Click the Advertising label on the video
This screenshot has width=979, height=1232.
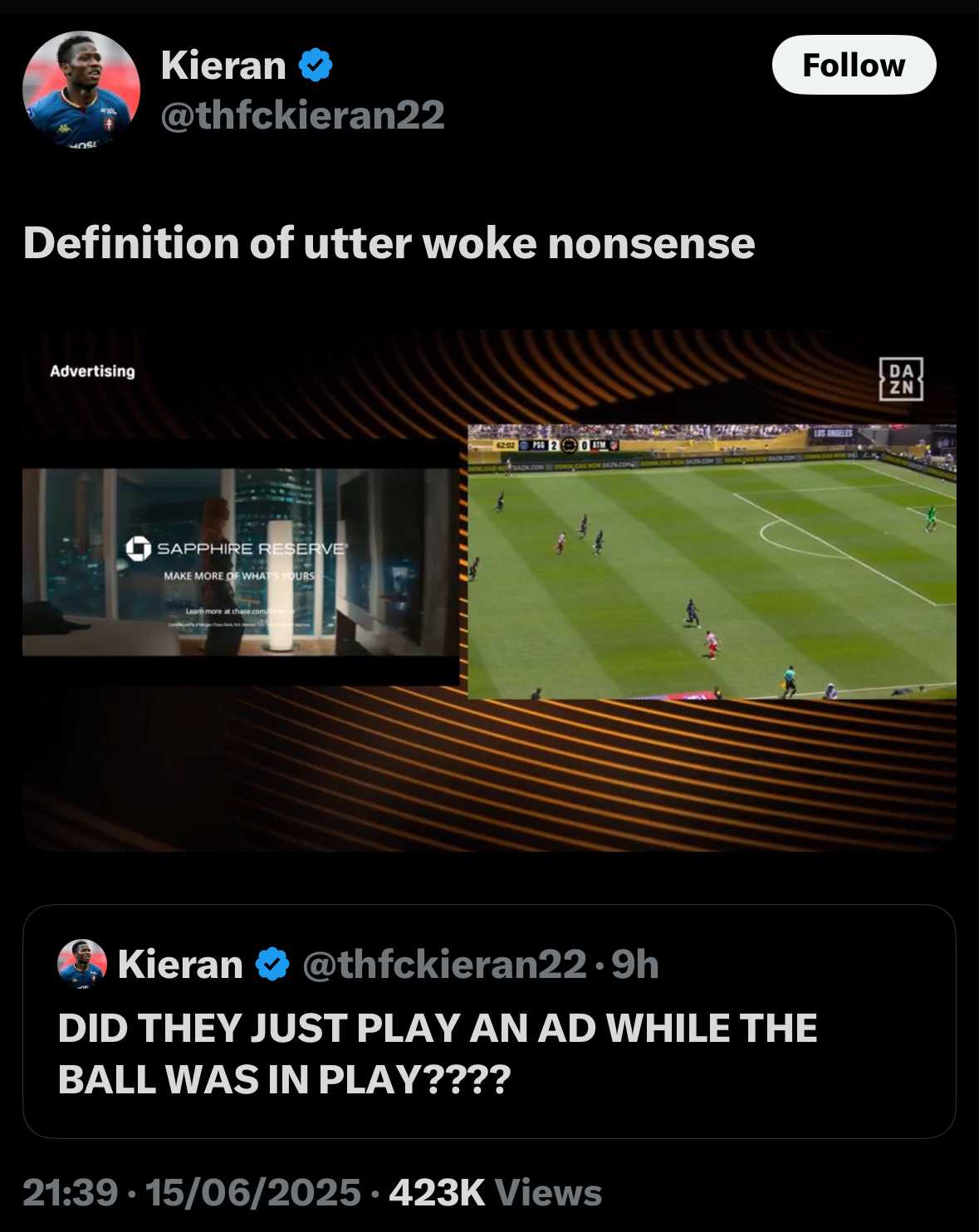pyautogui.click(x=92, y=371)
